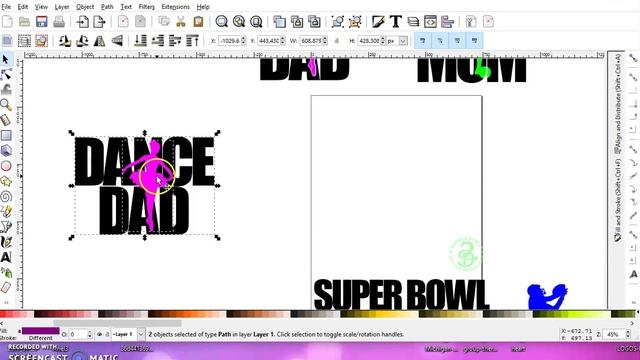The width and height of the screenshot is (640, 360).
Task: Click the width W stepper arrows
Action: pyautogui.click(x=325, y=41)
